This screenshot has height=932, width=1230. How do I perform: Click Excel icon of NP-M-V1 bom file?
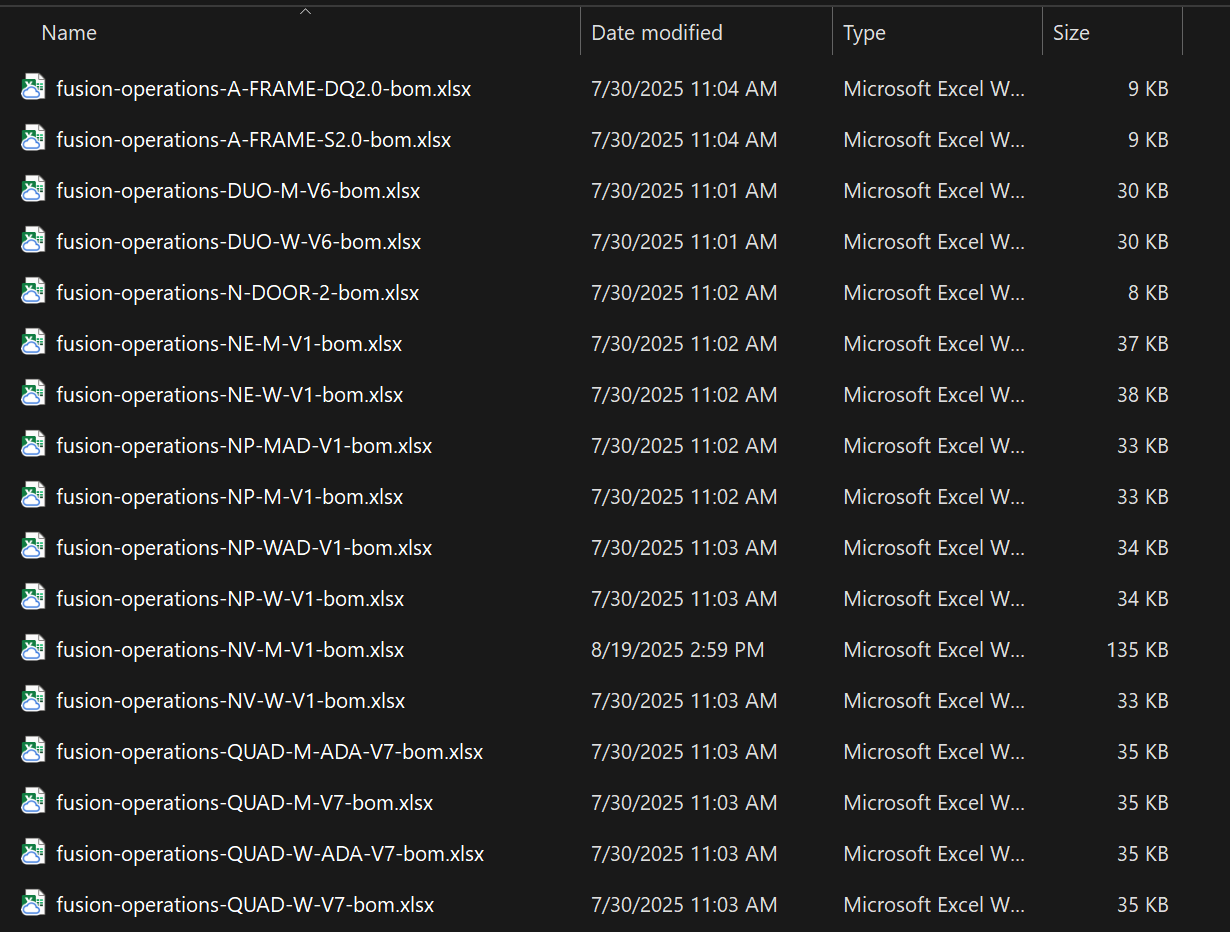pos(34,496)
